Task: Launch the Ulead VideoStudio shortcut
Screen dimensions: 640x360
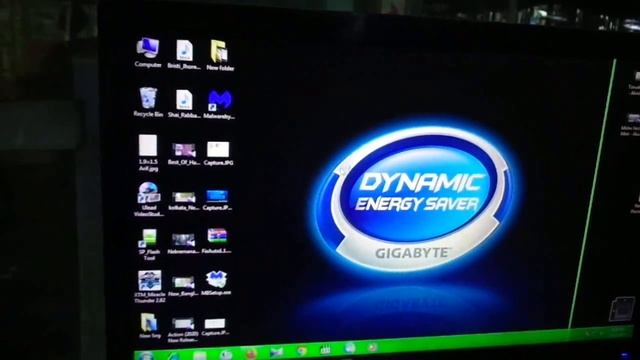Action: click(149, 199)
